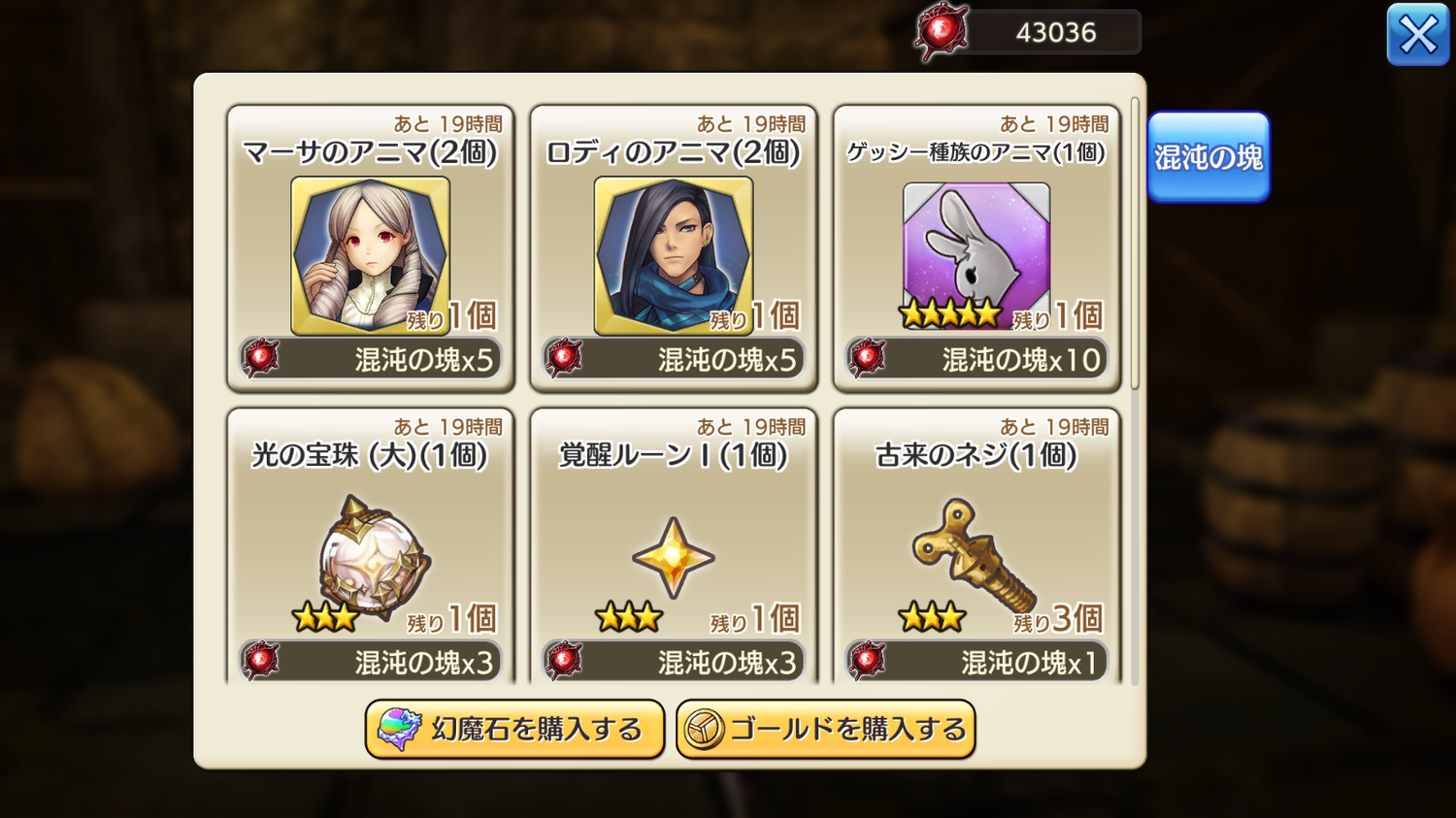Click the rainbow gem icon on purchase button
Viewport: 1456px width, 818px height.
tap(399, 730)
